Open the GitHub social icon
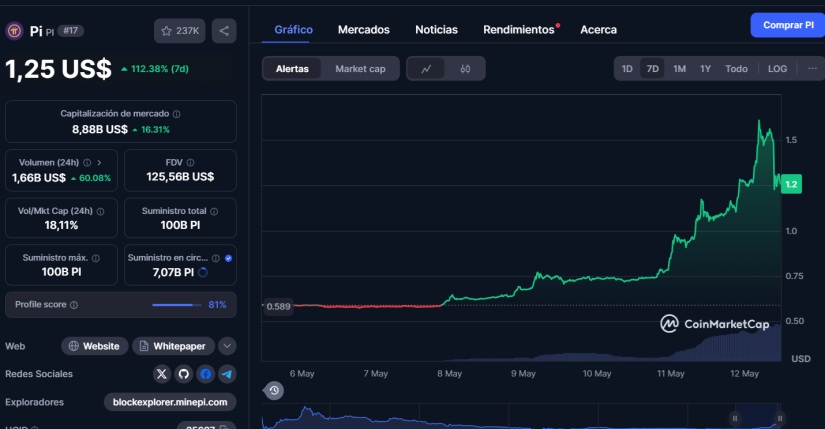 (184, 374)
